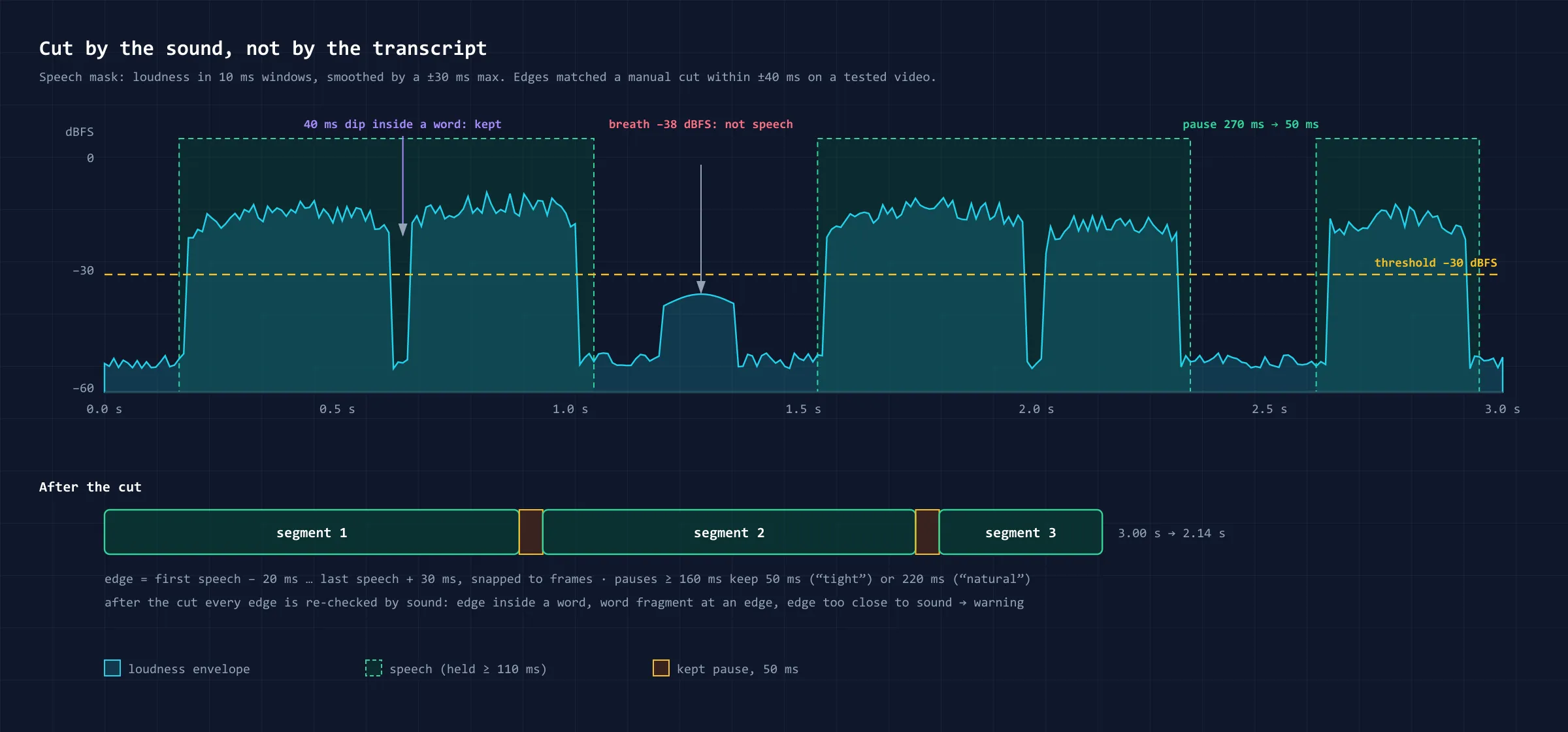Select the segment 1 bar

[312, 532]
